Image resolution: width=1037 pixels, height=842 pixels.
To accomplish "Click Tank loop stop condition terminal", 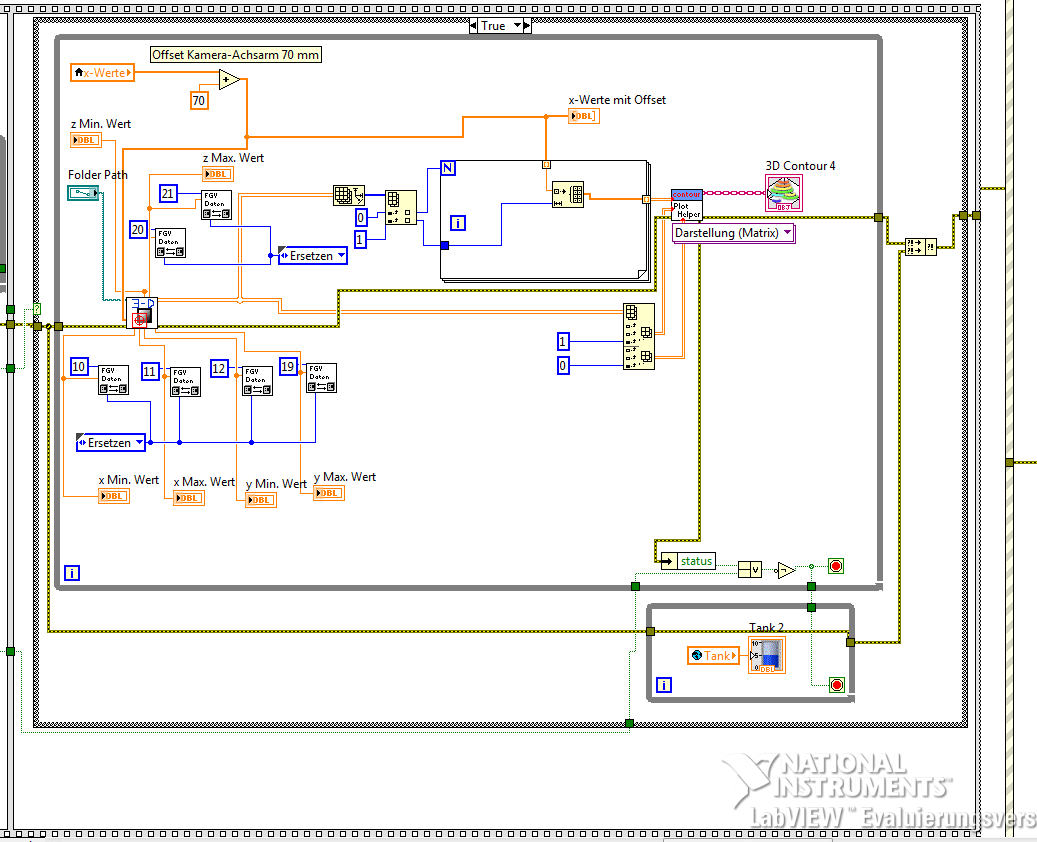I will 837,685.
